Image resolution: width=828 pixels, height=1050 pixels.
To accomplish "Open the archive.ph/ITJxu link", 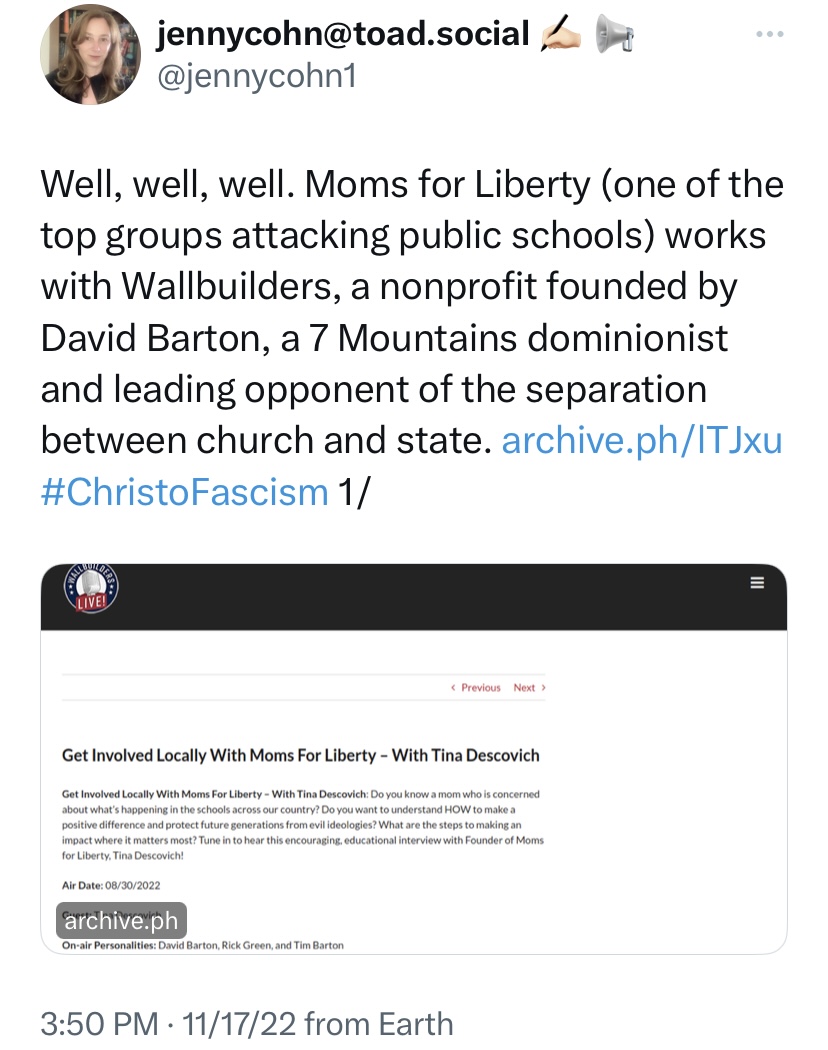I will tap(641, 440).
